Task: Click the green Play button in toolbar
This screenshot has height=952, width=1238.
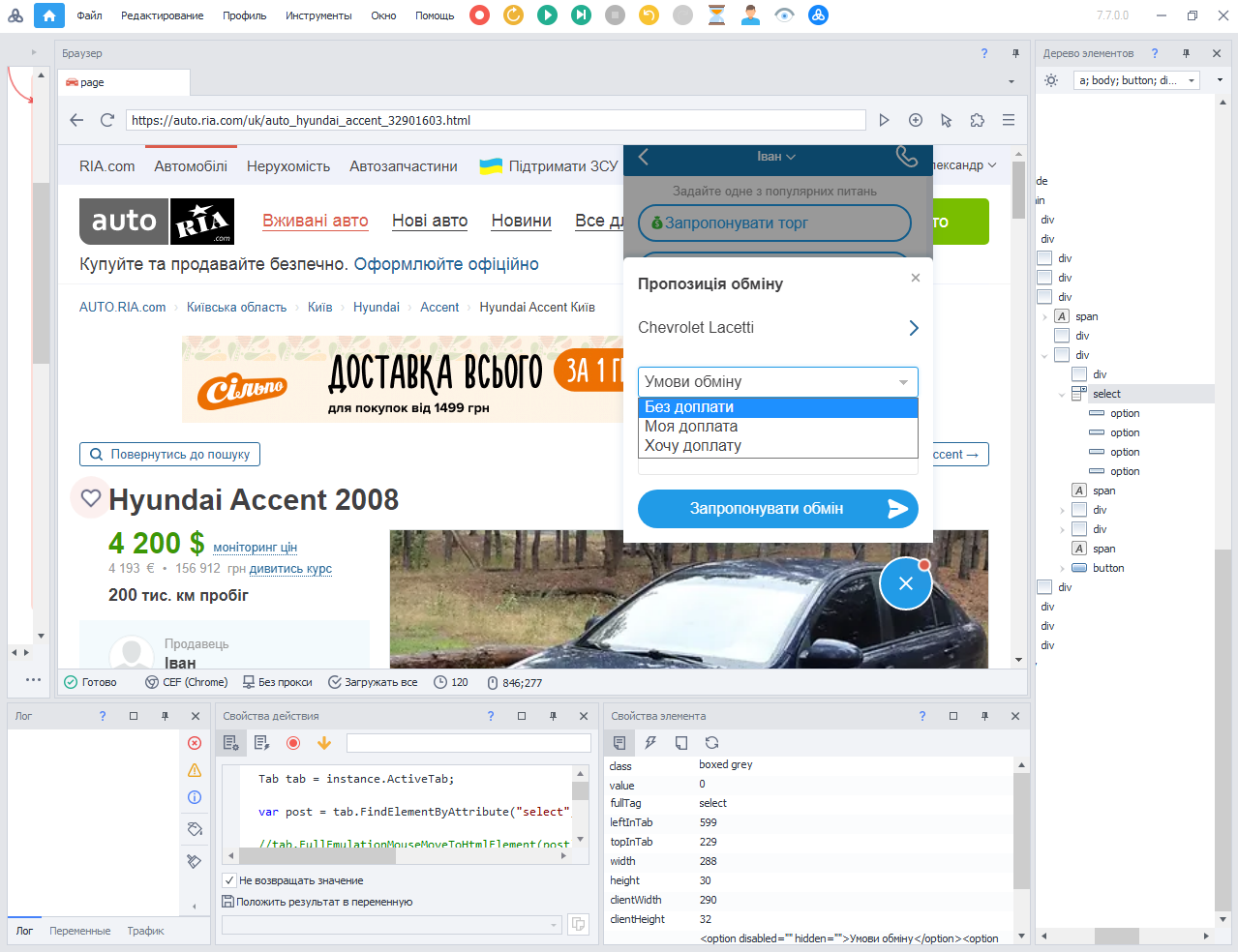Action: click(x=547, y=15)
